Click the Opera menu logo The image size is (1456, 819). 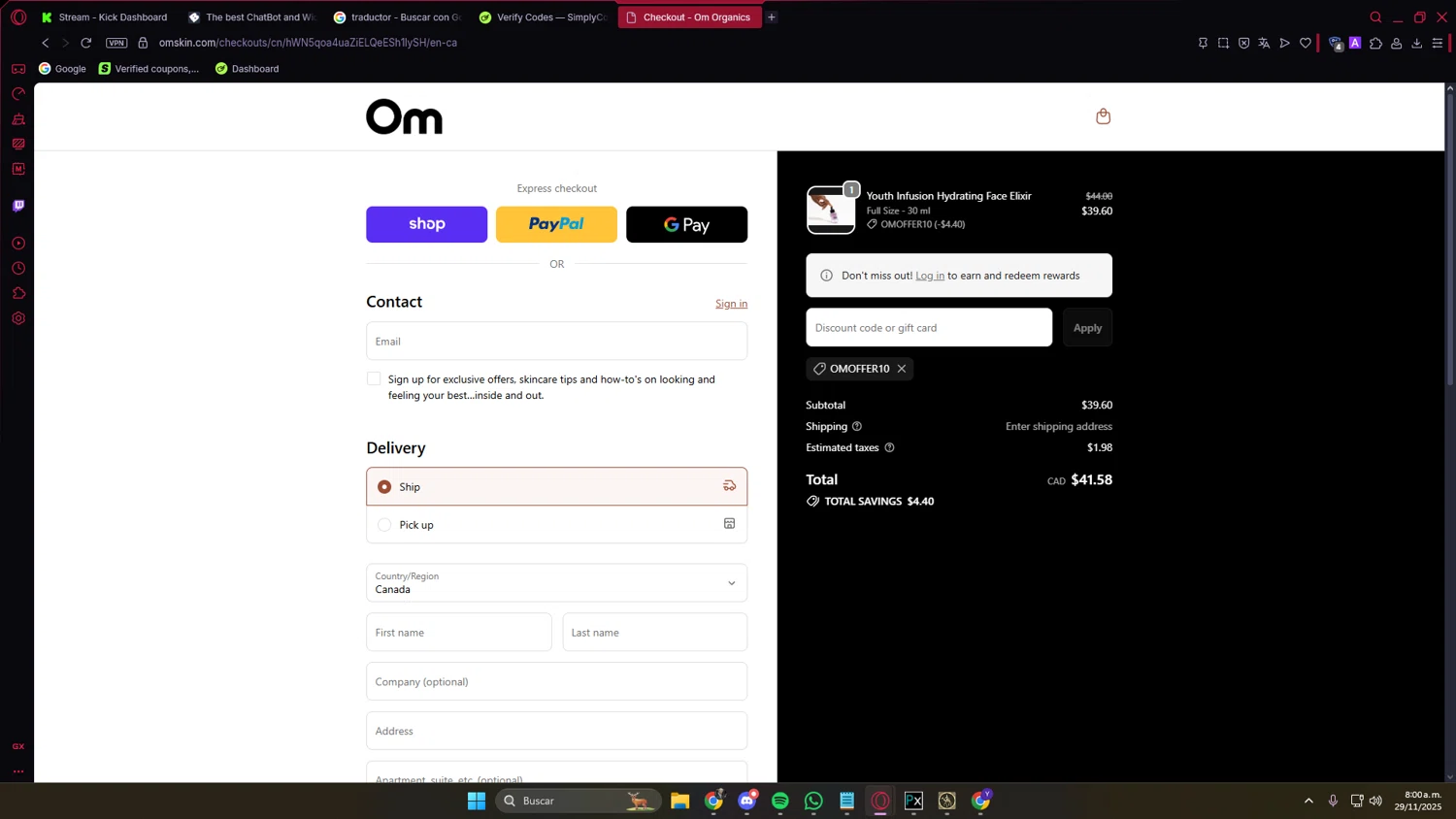pos(18,17)
